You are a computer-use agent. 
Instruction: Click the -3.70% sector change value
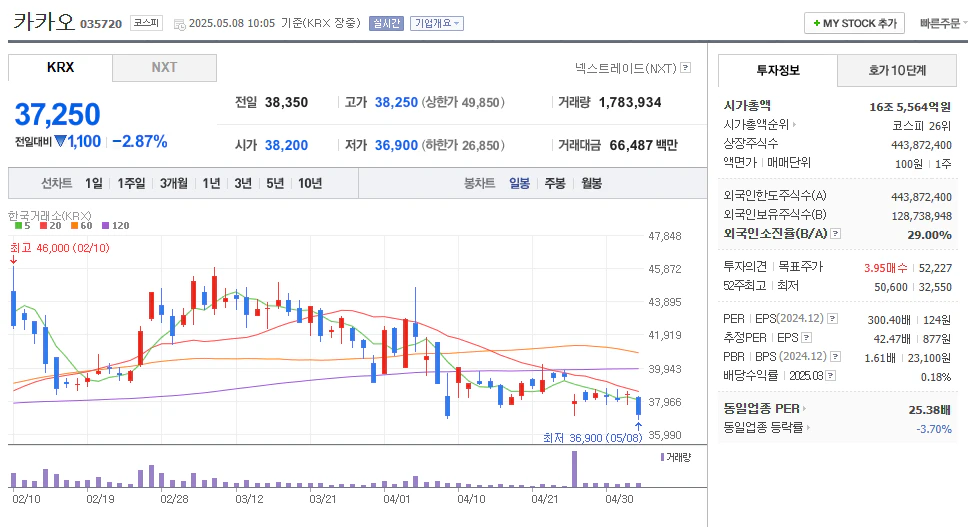[934, 429]
